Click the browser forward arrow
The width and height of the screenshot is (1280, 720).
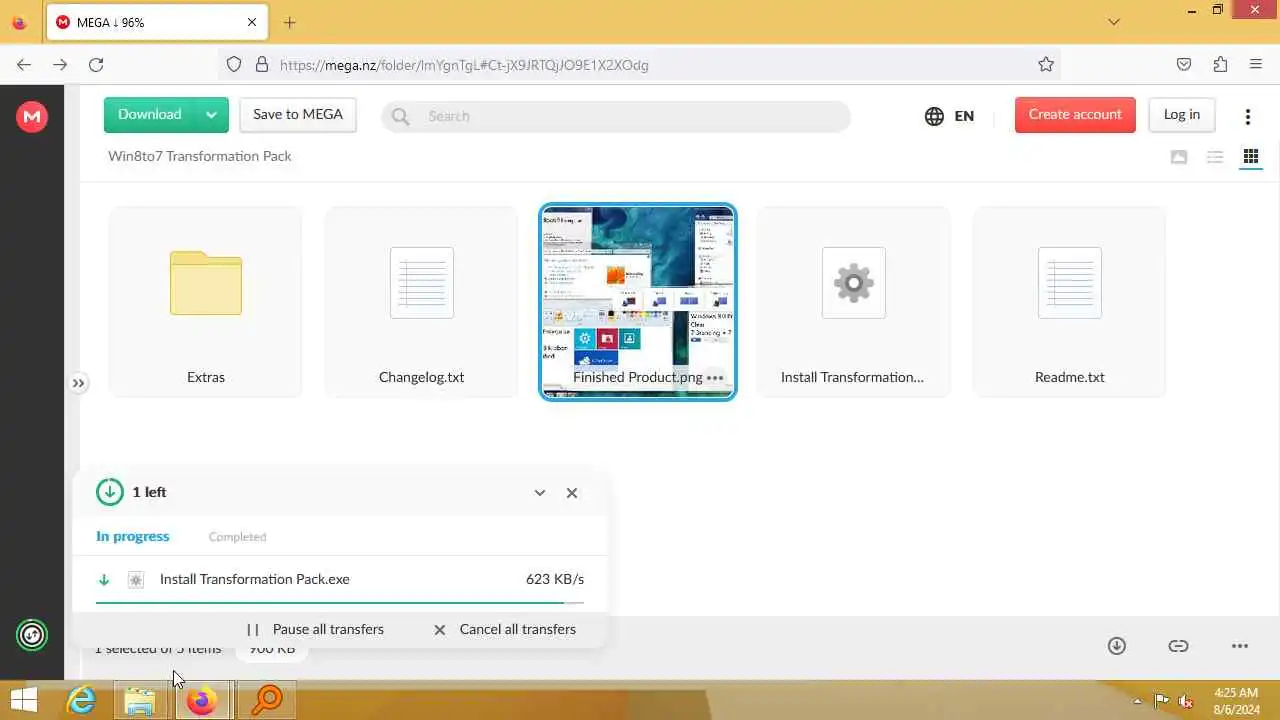pyautogui.click(x=60, y=65)
